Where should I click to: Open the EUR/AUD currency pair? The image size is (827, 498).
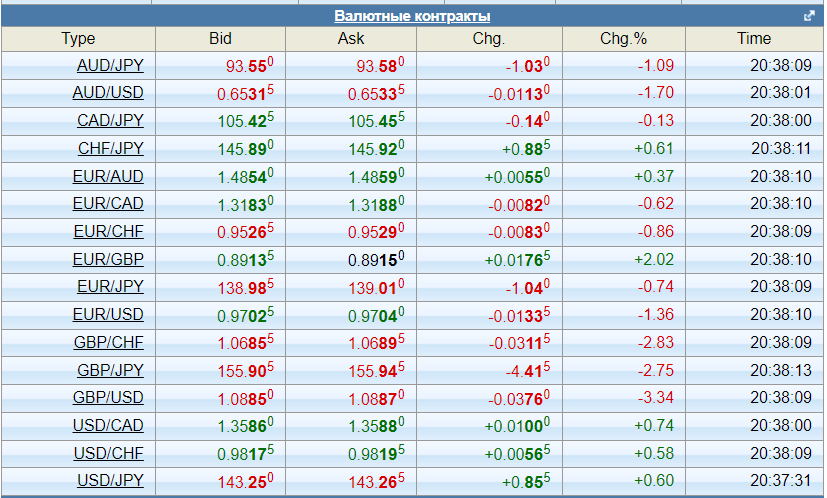[x=108, y=176]
